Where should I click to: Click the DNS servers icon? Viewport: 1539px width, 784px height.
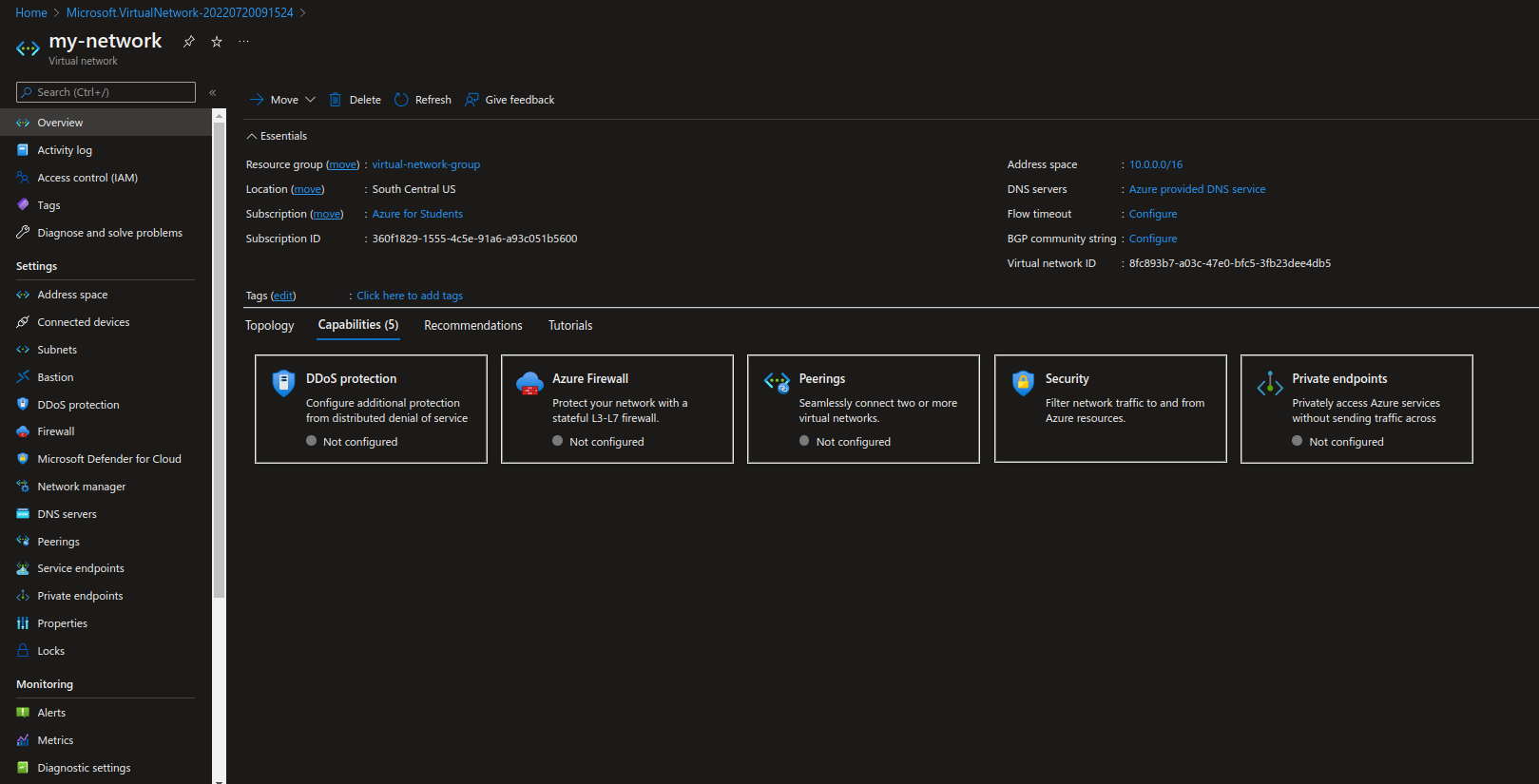[x=23, y=514]
